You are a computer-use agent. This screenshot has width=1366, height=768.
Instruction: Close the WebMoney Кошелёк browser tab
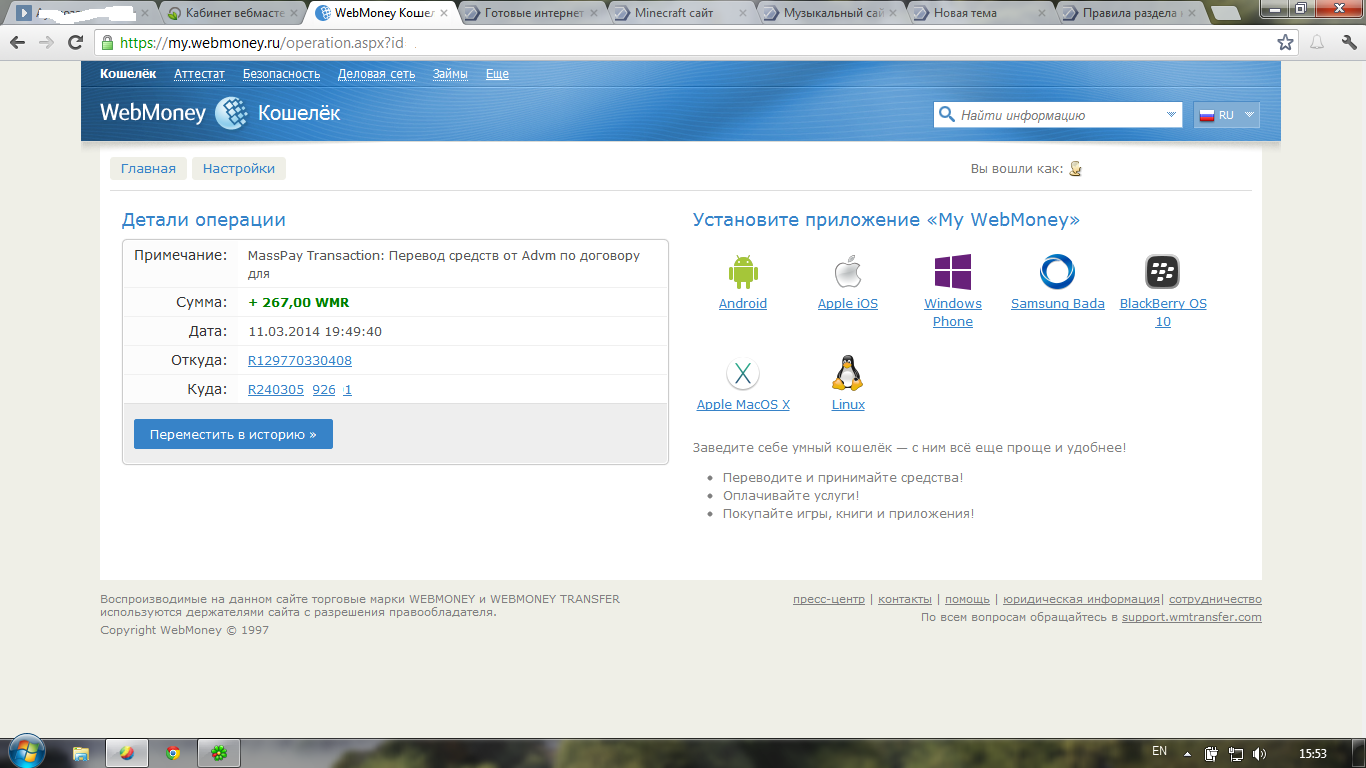[444, 14]
